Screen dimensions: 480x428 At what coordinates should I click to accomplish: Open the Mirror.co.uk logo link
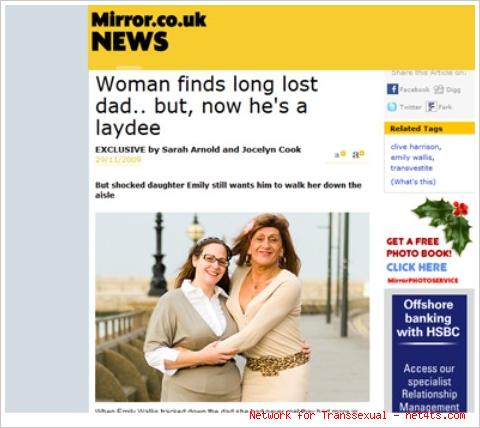(149, 20)
